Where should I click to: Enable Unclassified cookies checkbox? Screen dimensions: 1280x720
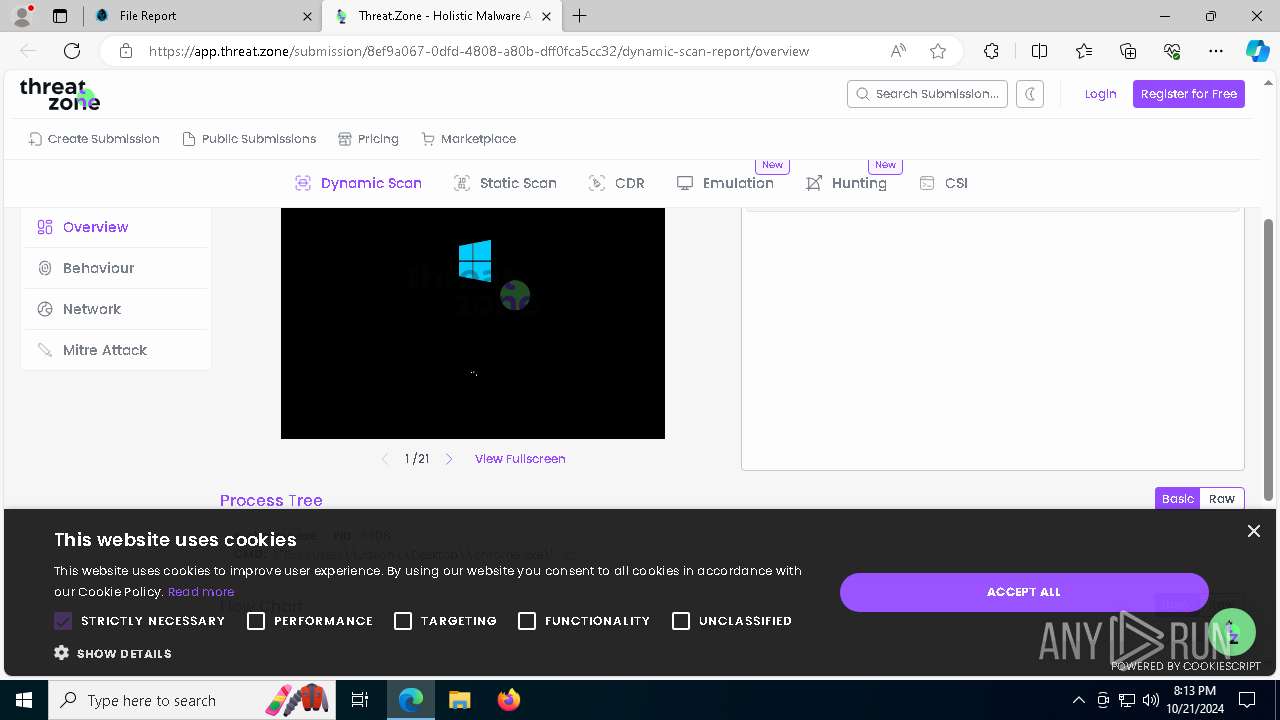pyautogui.click(x=681, y=621)
